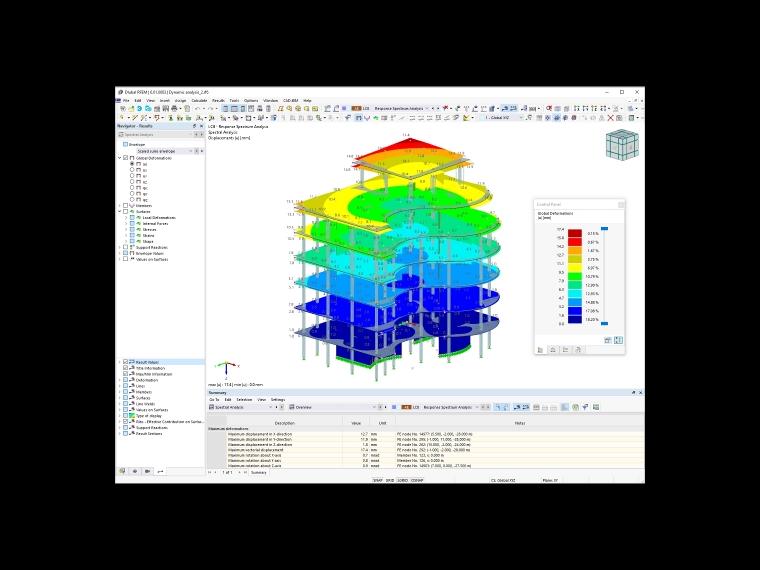
Task: Click the red X icon in second toolbar
Action: [x=610, y=118]
